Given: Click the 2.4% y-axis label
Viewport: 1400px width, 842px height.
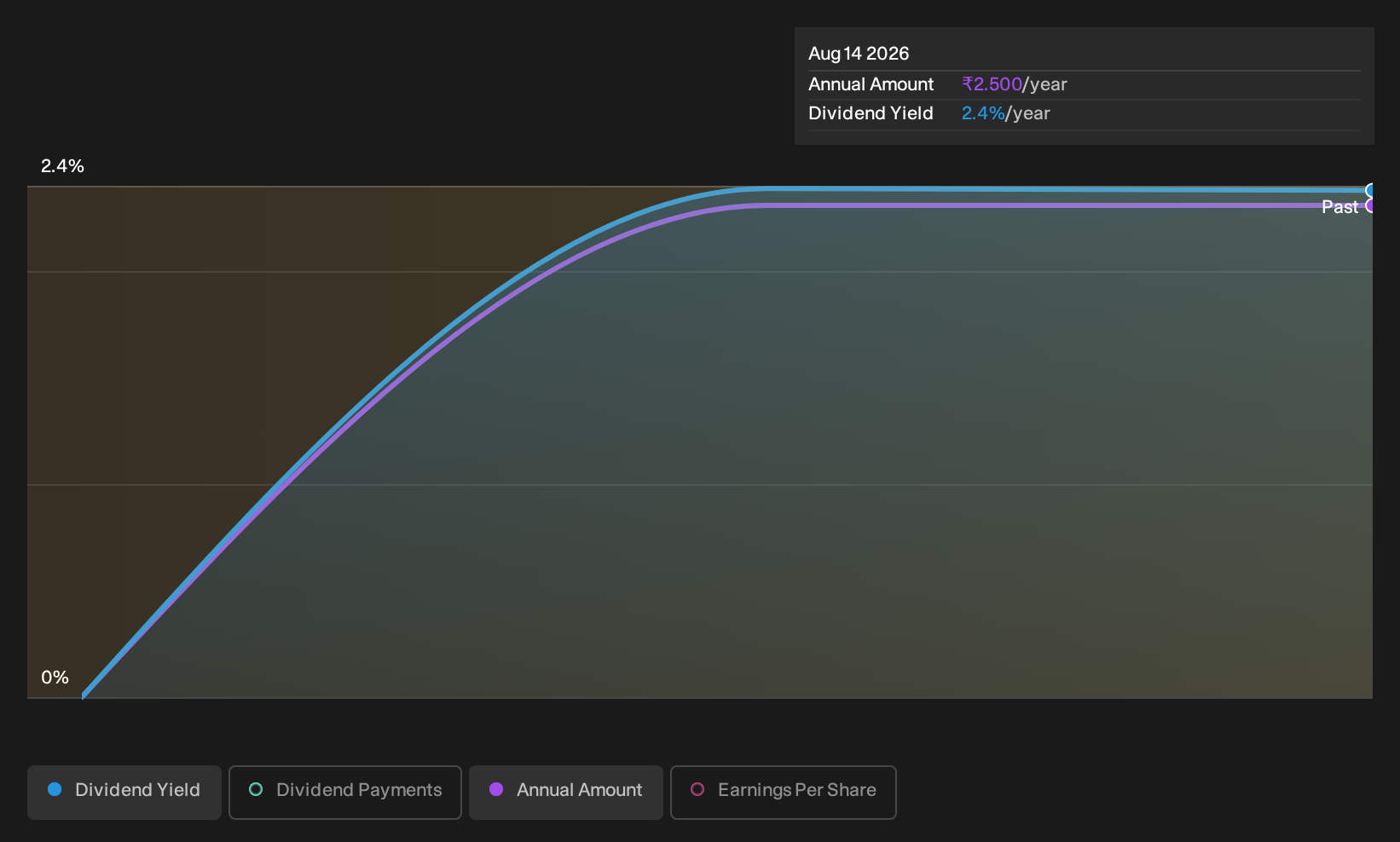Looking at the screenshot, I should 62,166.
